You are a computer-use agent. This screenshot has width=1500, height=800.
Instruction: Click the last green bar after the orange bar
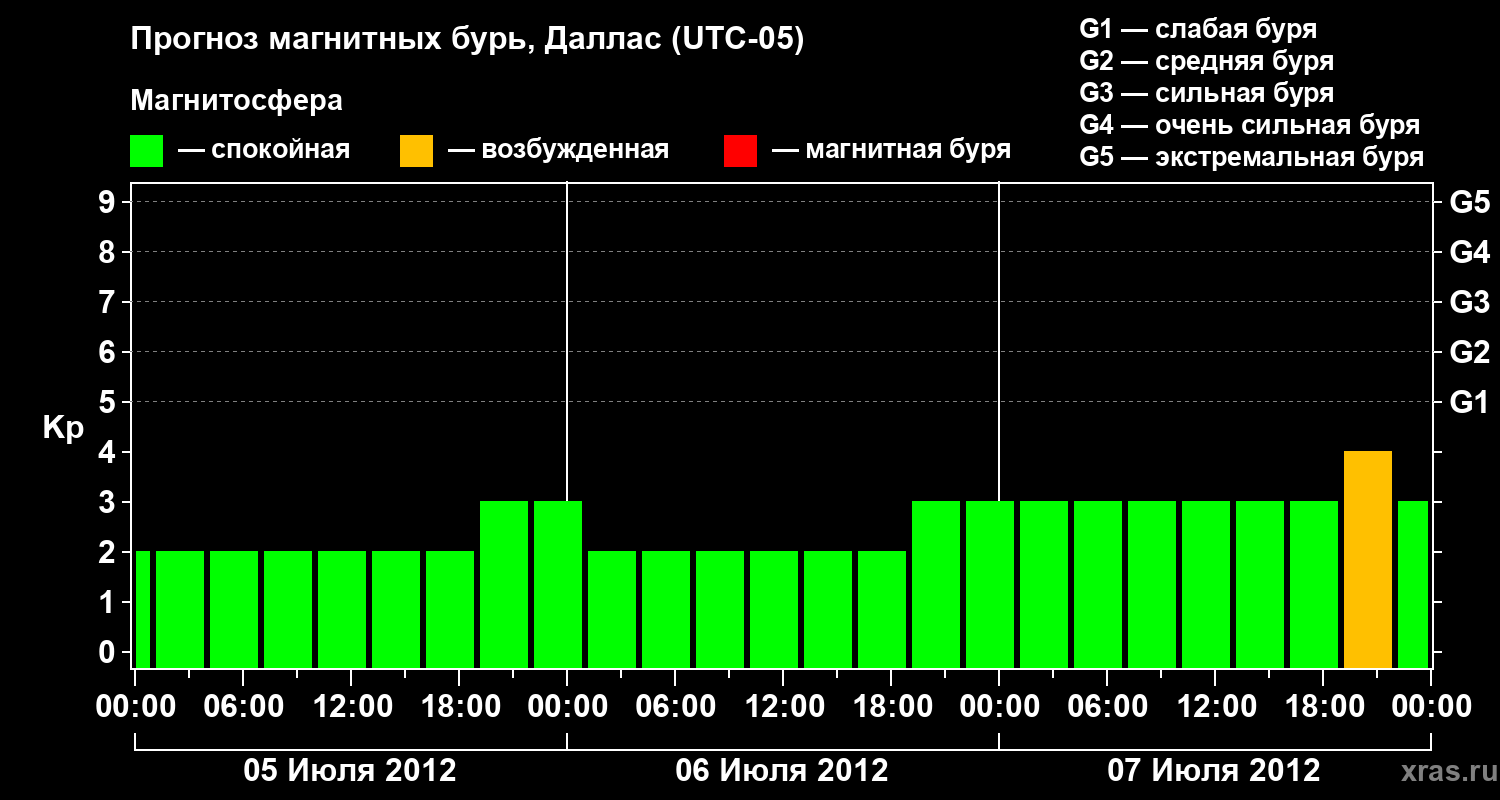tap(1413, 584)
